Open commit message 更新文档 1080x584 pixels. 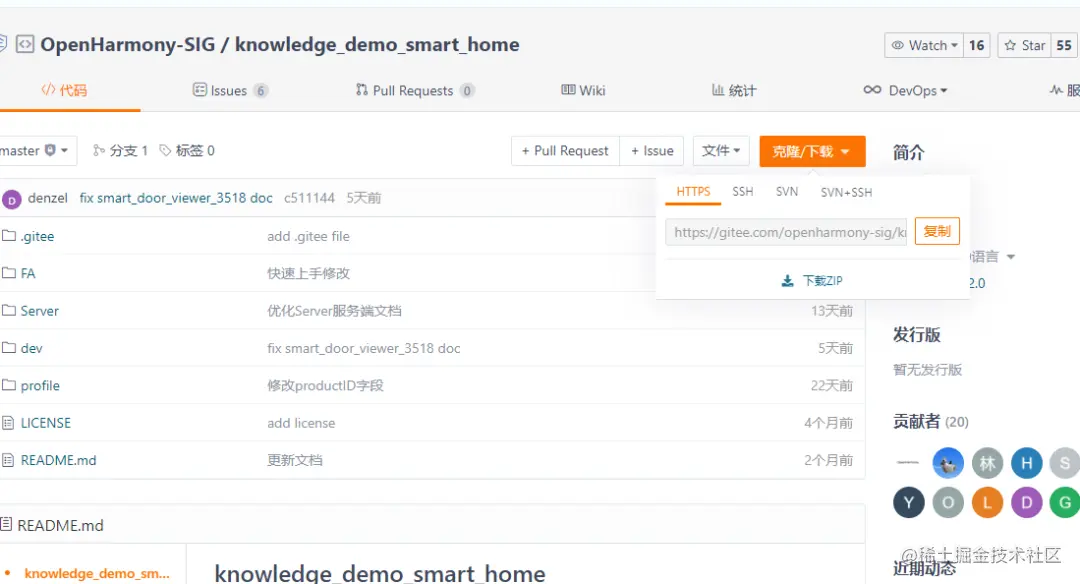point(295,460)
